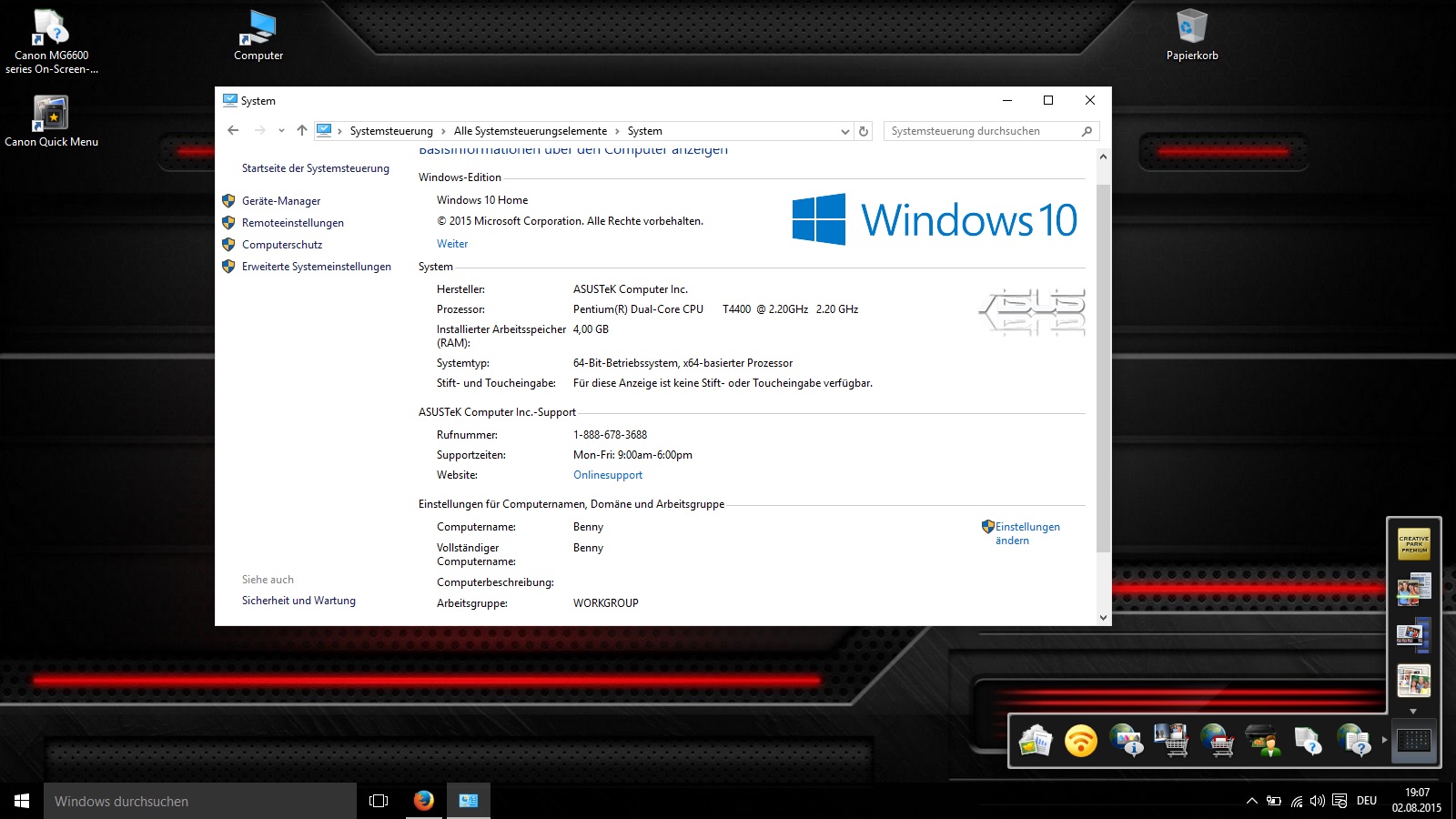Screen dimensions: 1456x819
Task: Click the yellow wireless network icon in Quick Menu
Action: click(x=1081, y=741)
